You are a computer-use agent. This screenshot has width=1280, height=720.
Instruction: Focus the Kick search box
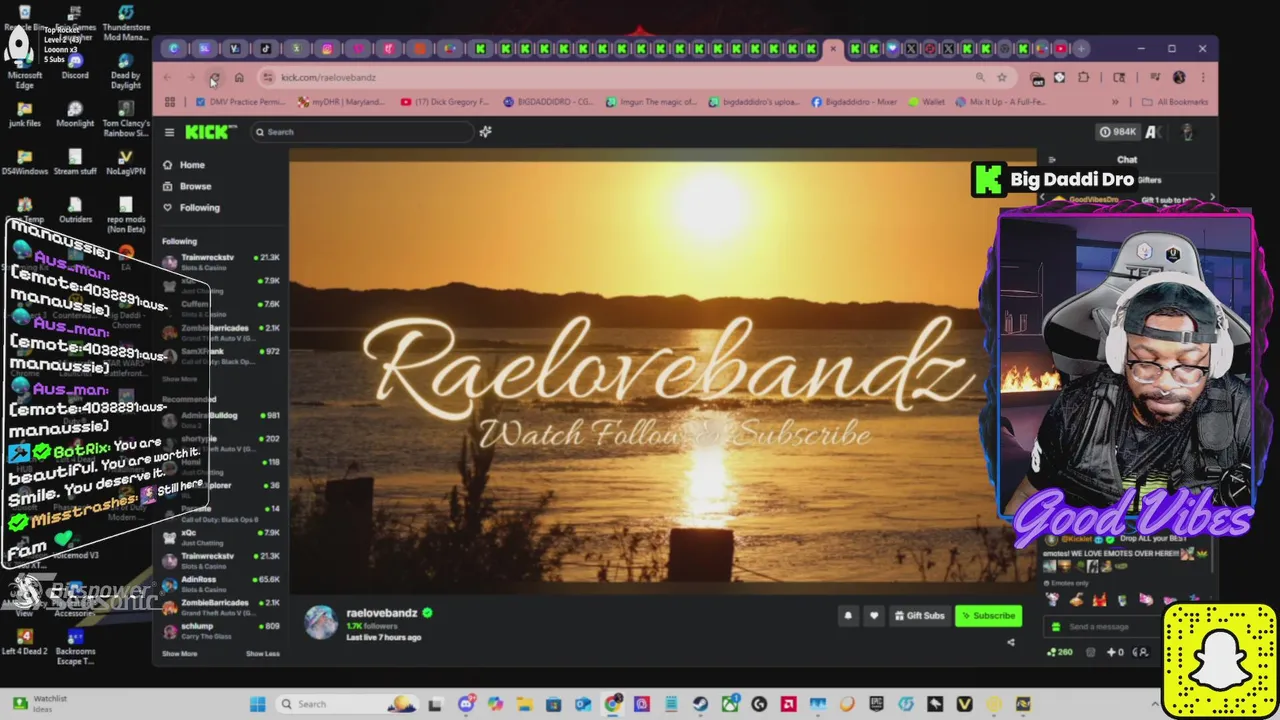pos(361,132)
